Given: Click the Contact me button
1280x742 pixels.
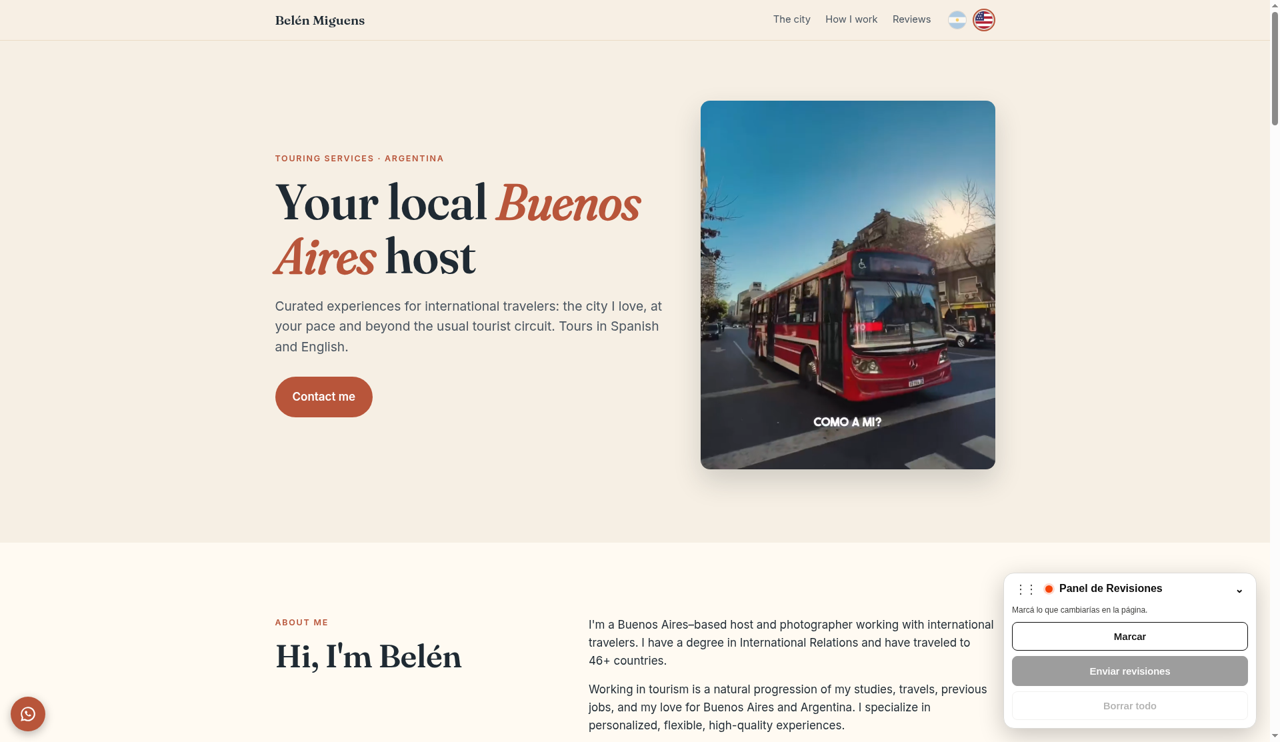Looking at the screenshot, I should (x=324, y=397).
